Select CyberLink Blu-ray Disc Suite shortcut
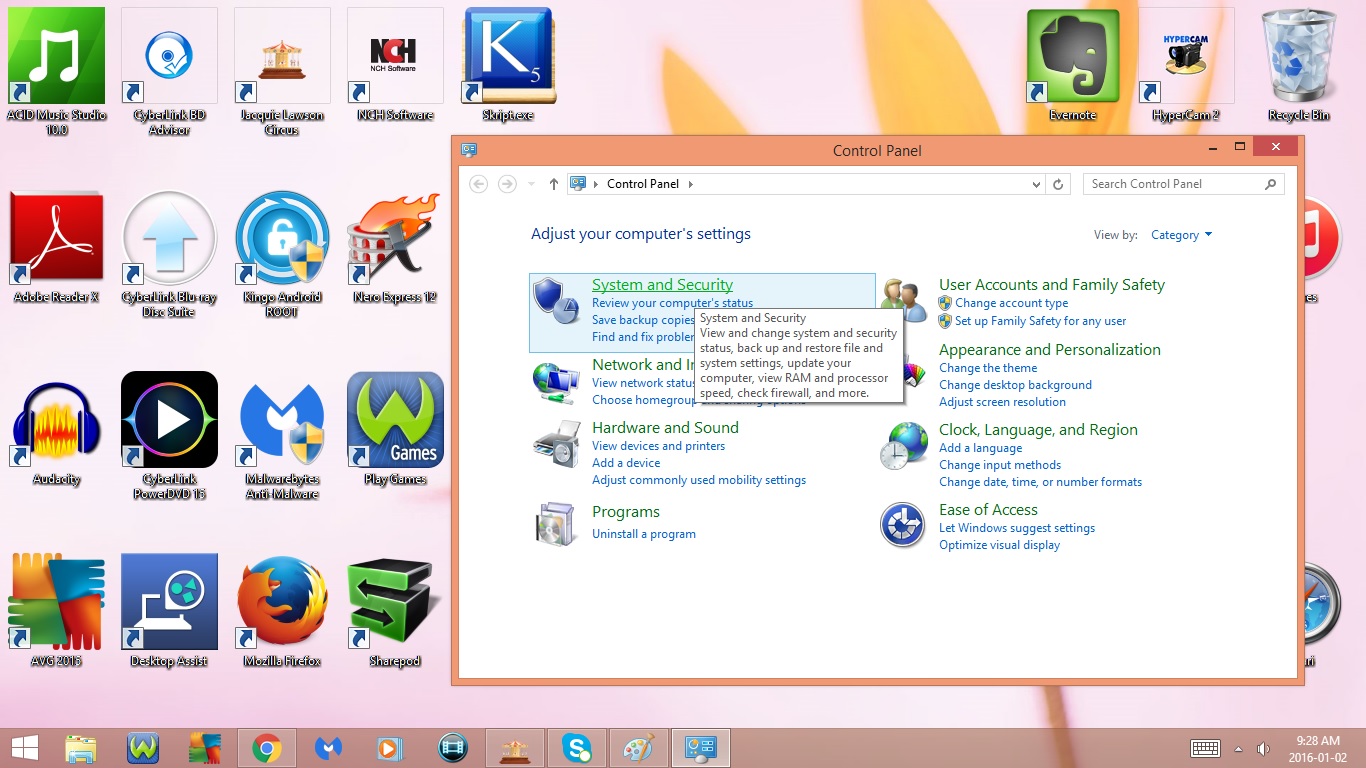The width and height of the screenshot is (1366, 768). point(169,252)
